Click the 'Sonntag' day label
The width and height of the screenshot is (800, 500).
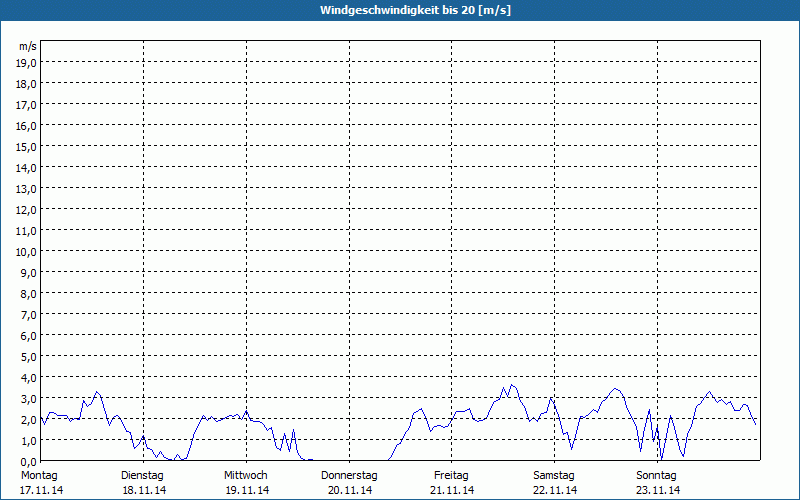tap(657, 476)
